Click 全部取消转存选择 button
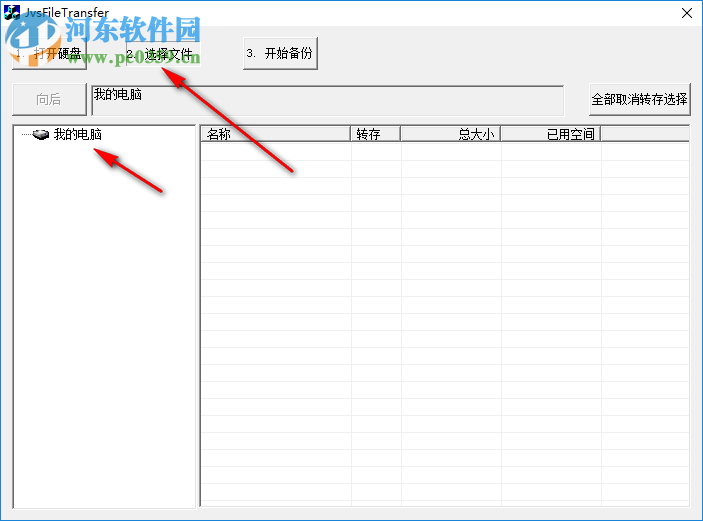Image resolution: width=703 pixels, height=521 pixels. (x=639, y=99)
